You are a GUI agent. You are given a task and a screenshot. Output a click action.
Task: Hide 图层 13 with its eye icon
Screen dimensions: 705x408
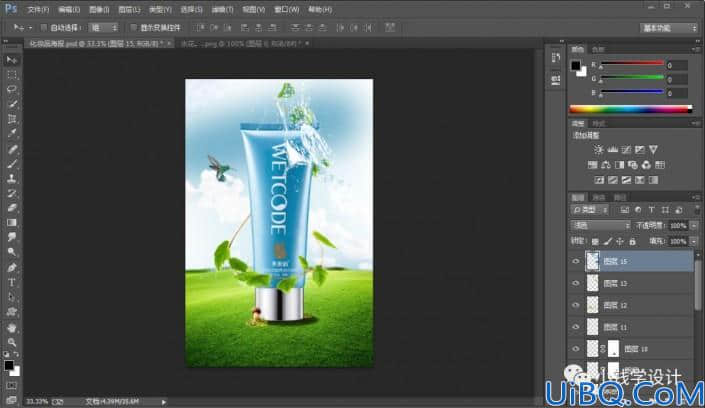(x=576, y=283)
